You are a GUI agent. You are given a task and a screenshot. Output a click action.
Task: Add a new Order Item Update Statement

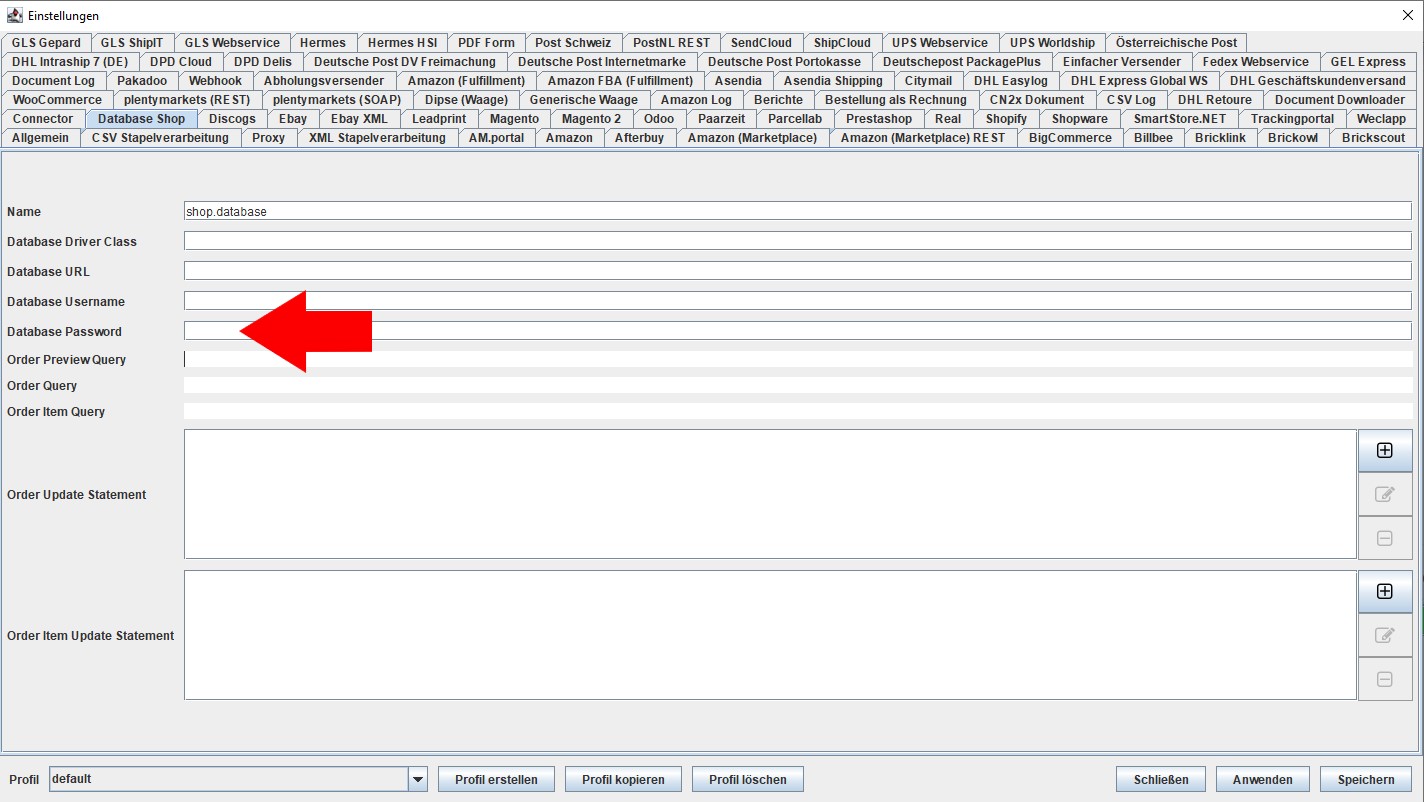1384,591
